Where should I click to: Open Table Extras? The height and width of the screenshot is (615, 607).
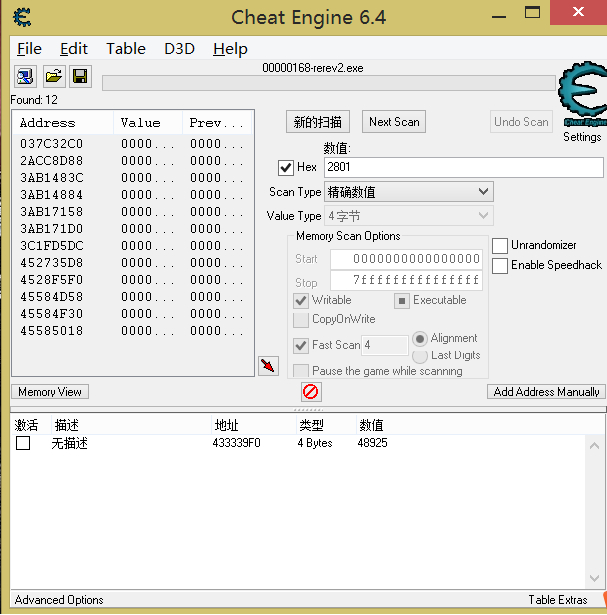[x=558, y=600]
